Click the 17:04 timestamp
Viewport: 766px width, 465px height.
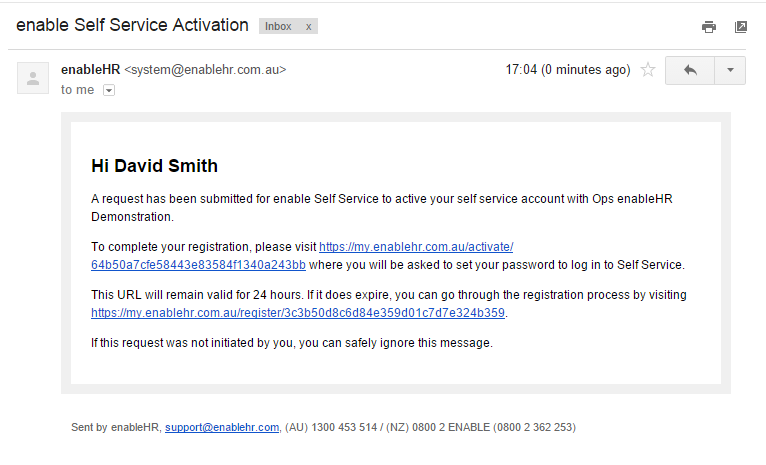pyautogui.click(x=568, y=70)
